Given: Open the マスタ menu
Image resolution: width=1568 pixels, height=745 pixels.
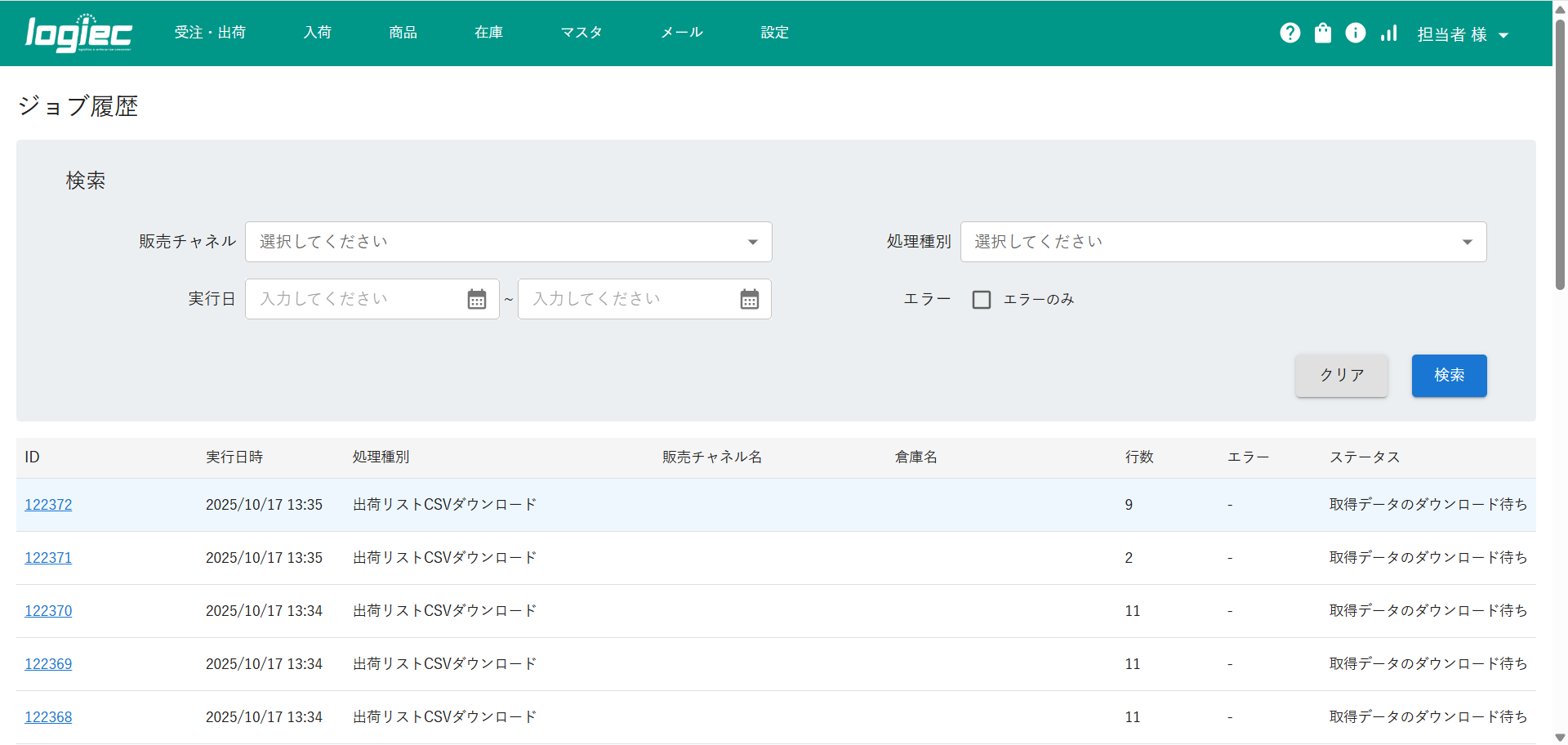Looking at the screenshot, I should [x=581, y=33].
